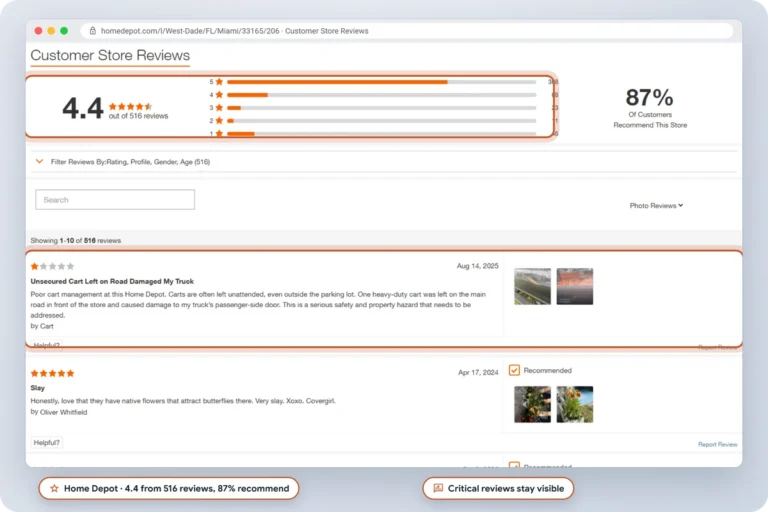768x512 pixels.
Task: Click the yellow minimize window button
Action: (x=51, y=31)
